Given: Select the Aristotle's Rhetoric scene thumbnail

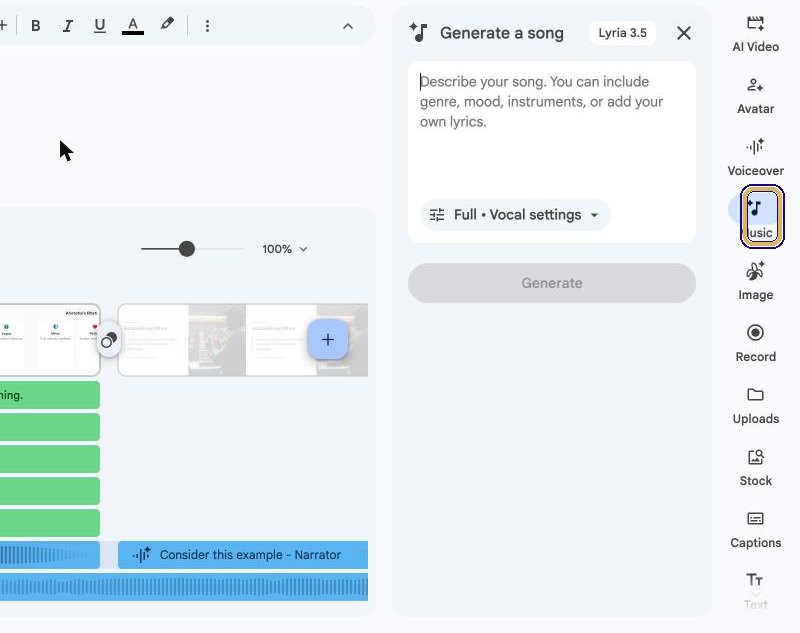Looking at the screenshot, I should pyautogui.click(x=50, y=340).
